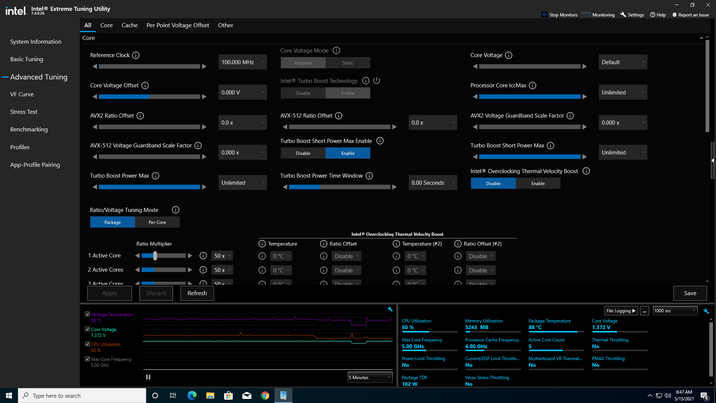Viewport: 716px width, 403px height.
Task: Open Core Voltage Offset 0.000 V dropdown
Action: tap(242, 92)
